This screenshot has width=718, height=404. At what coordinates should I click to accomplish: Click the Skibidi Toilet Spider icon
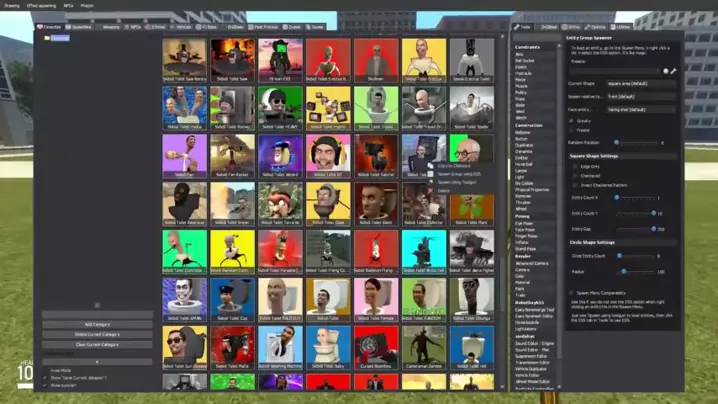tap(471, 108)
